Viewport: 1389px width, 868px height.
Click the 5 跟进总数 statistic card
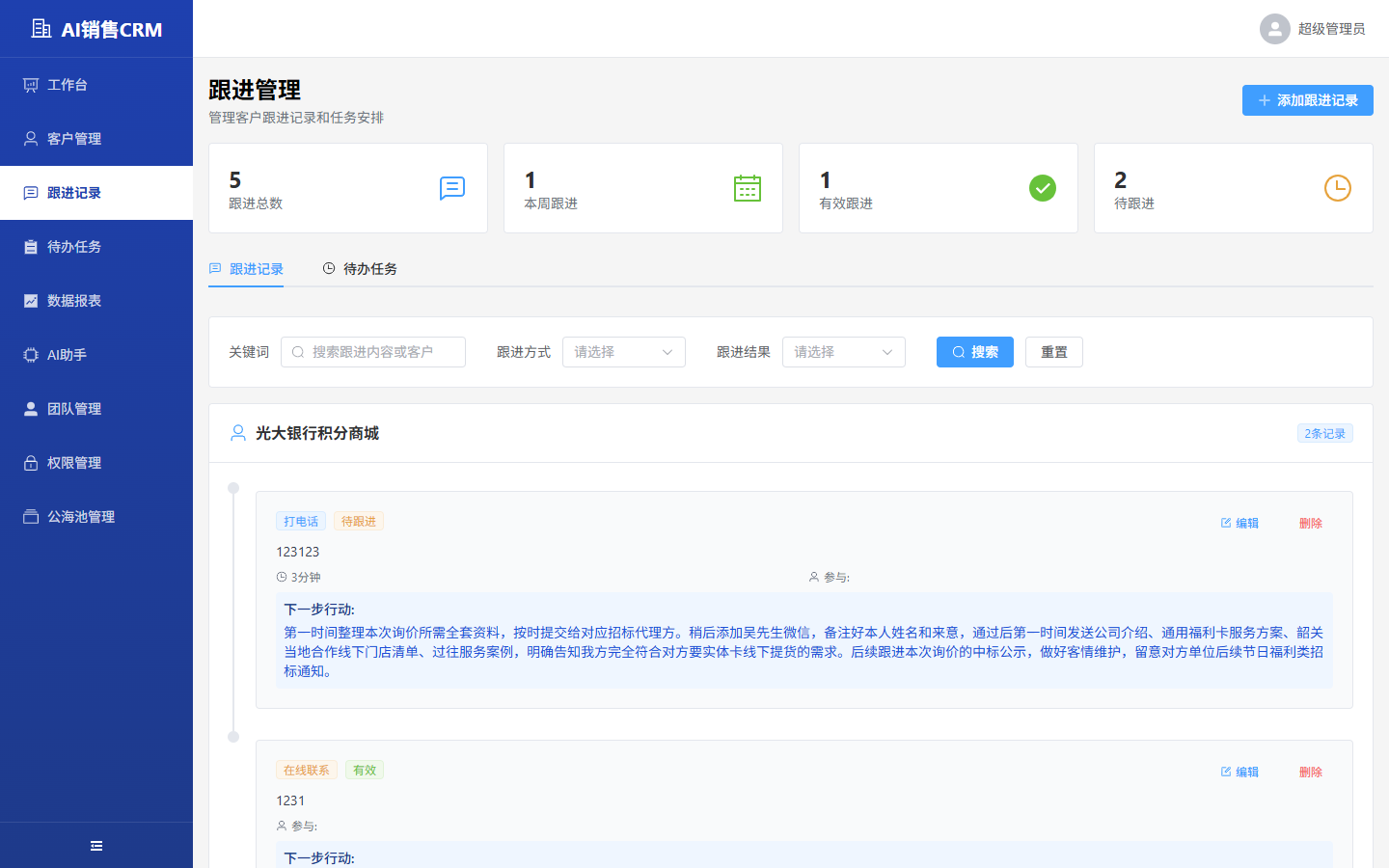[x=348, y=188]
